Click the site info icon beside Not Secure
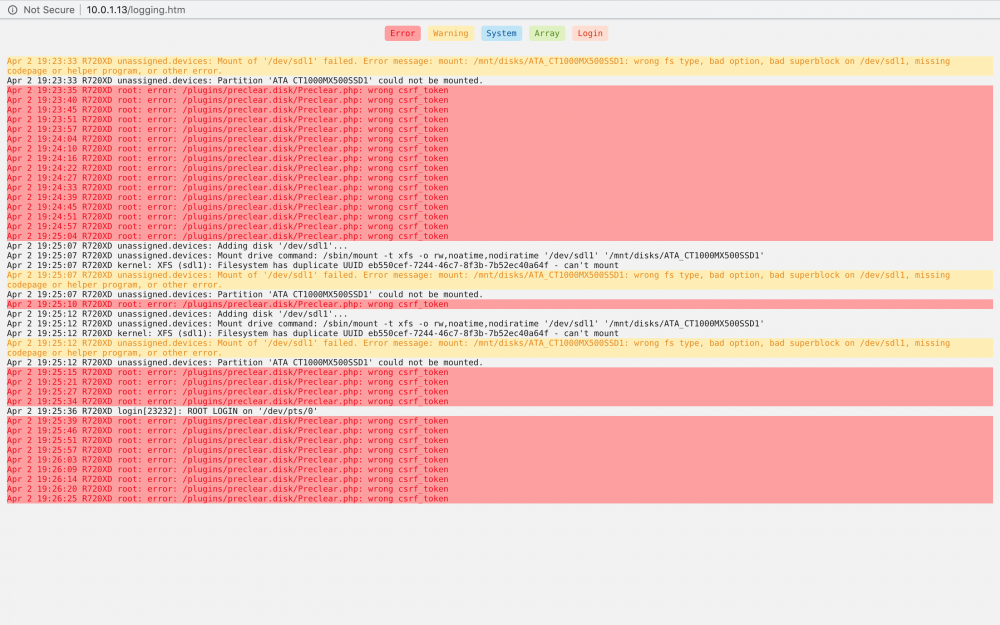The height and width of the screenshot is (625, 1000). (12, 10)
